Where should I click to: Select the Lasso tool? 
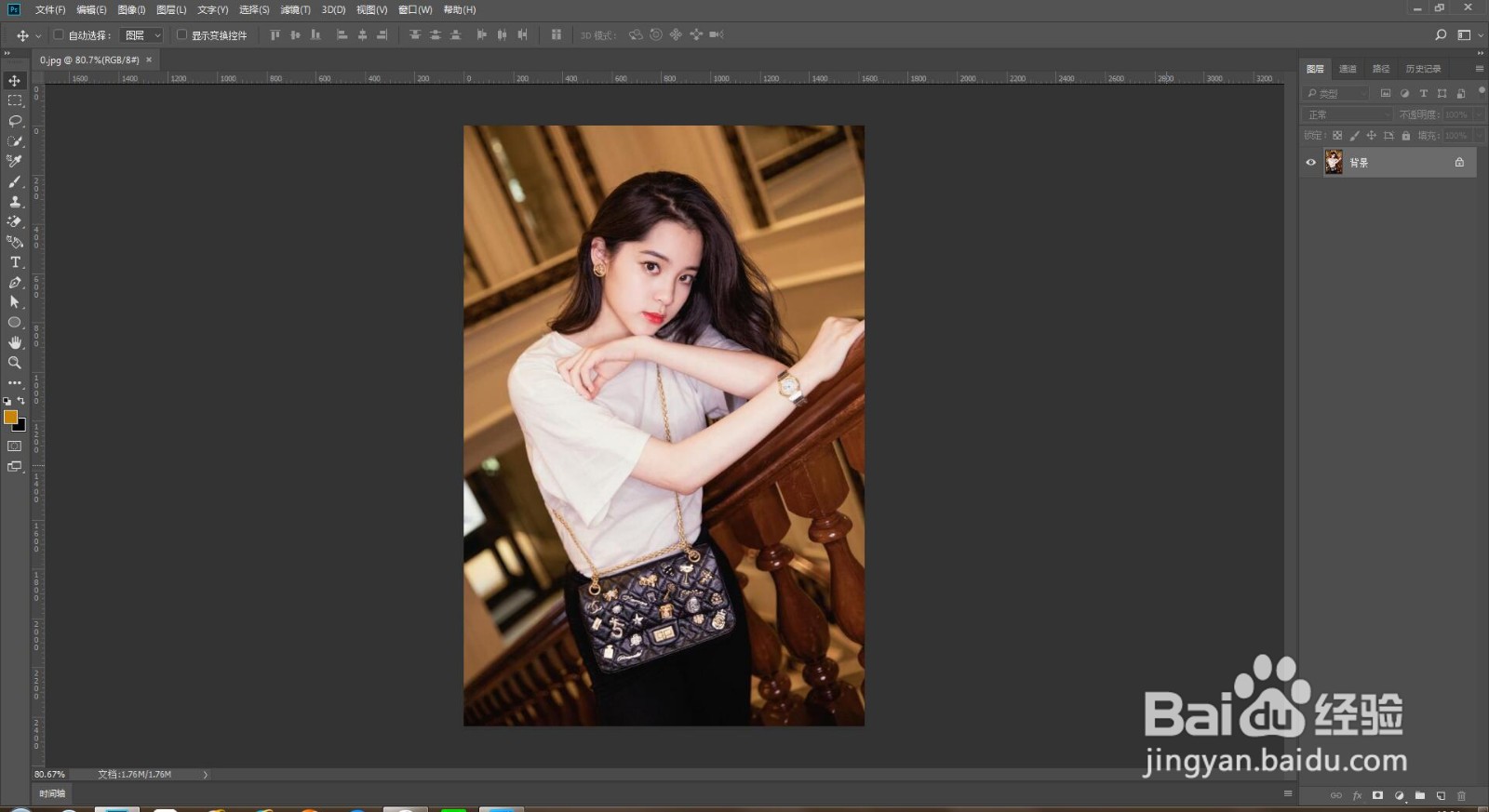coord(15,121)
